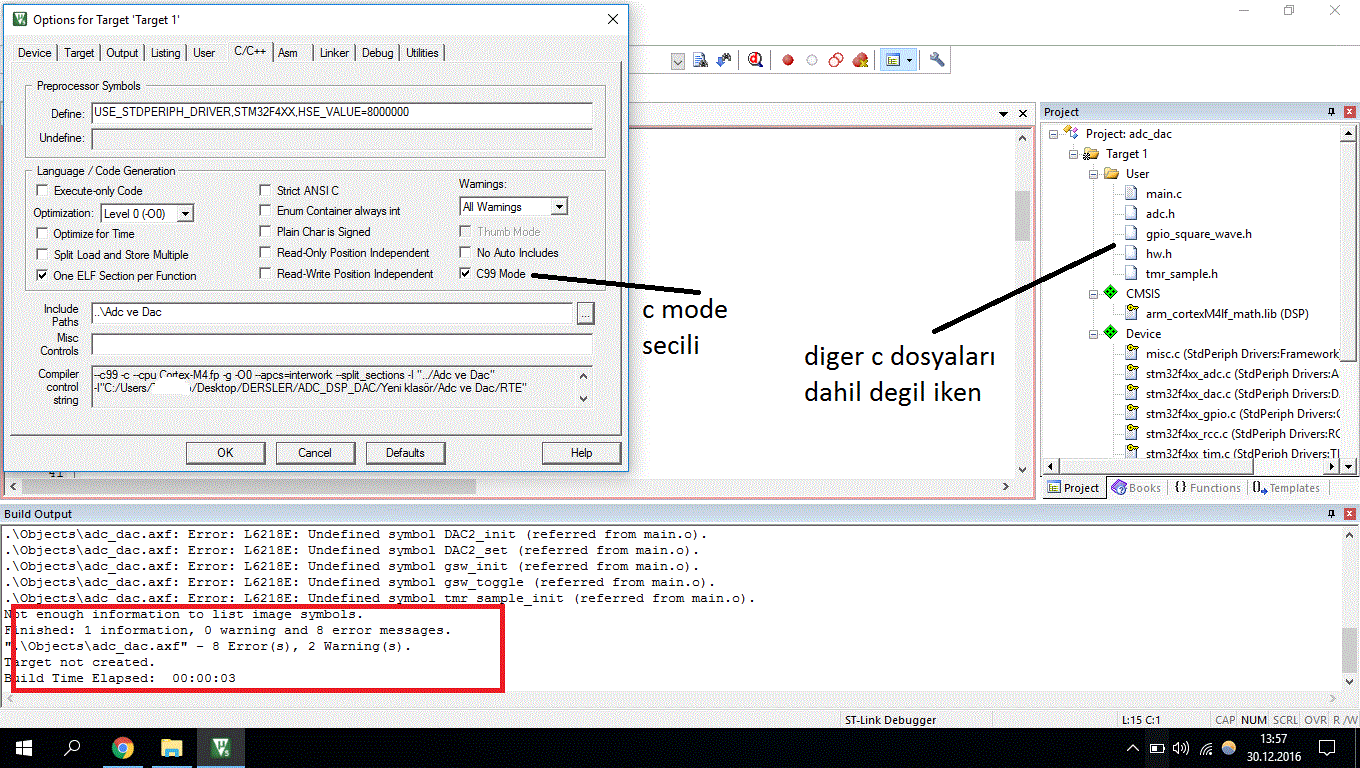This screenshot has width=1360, height=768.
Task: Enable Plain Char is Signed checkbox
Action: (x=265, y=232)
